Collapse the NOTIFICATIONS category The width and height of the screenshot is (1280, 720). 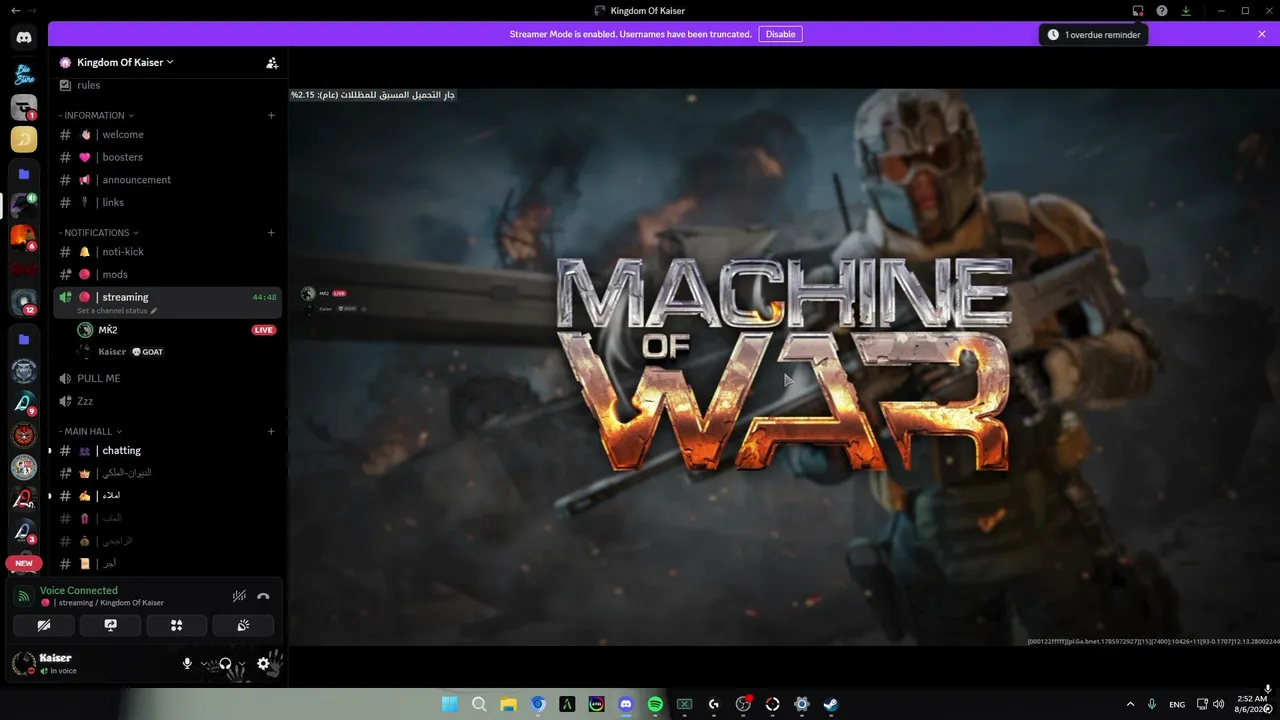pyautogui.click(x=99, y=233)
